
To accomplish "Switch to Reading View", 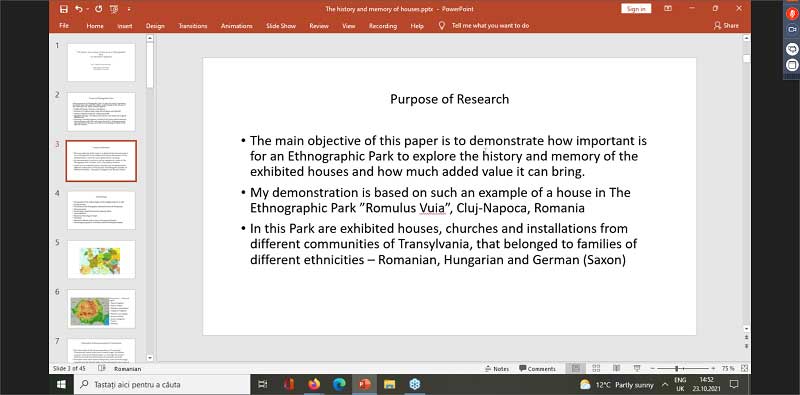I will tap(616, 368).
